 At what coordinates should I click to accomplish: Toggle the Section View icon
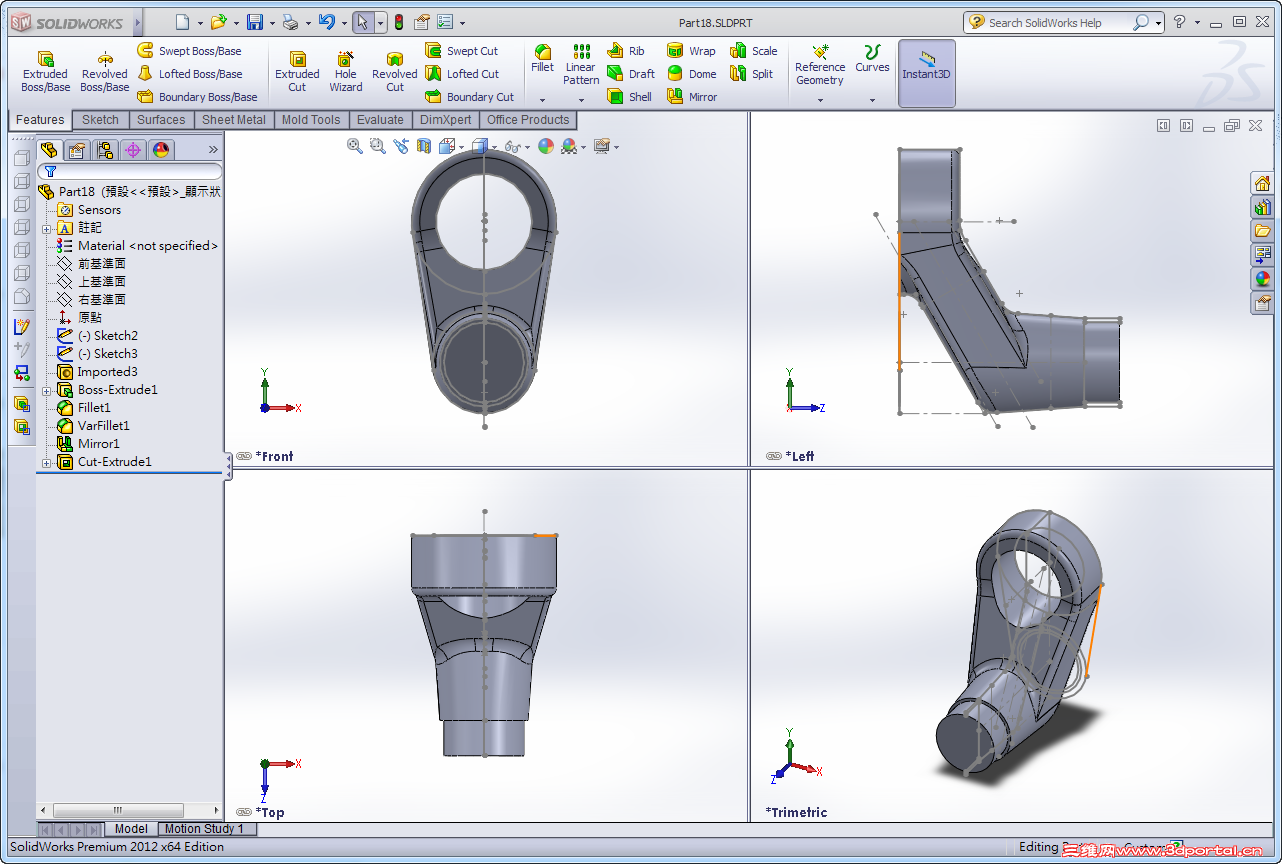(424, 146)
